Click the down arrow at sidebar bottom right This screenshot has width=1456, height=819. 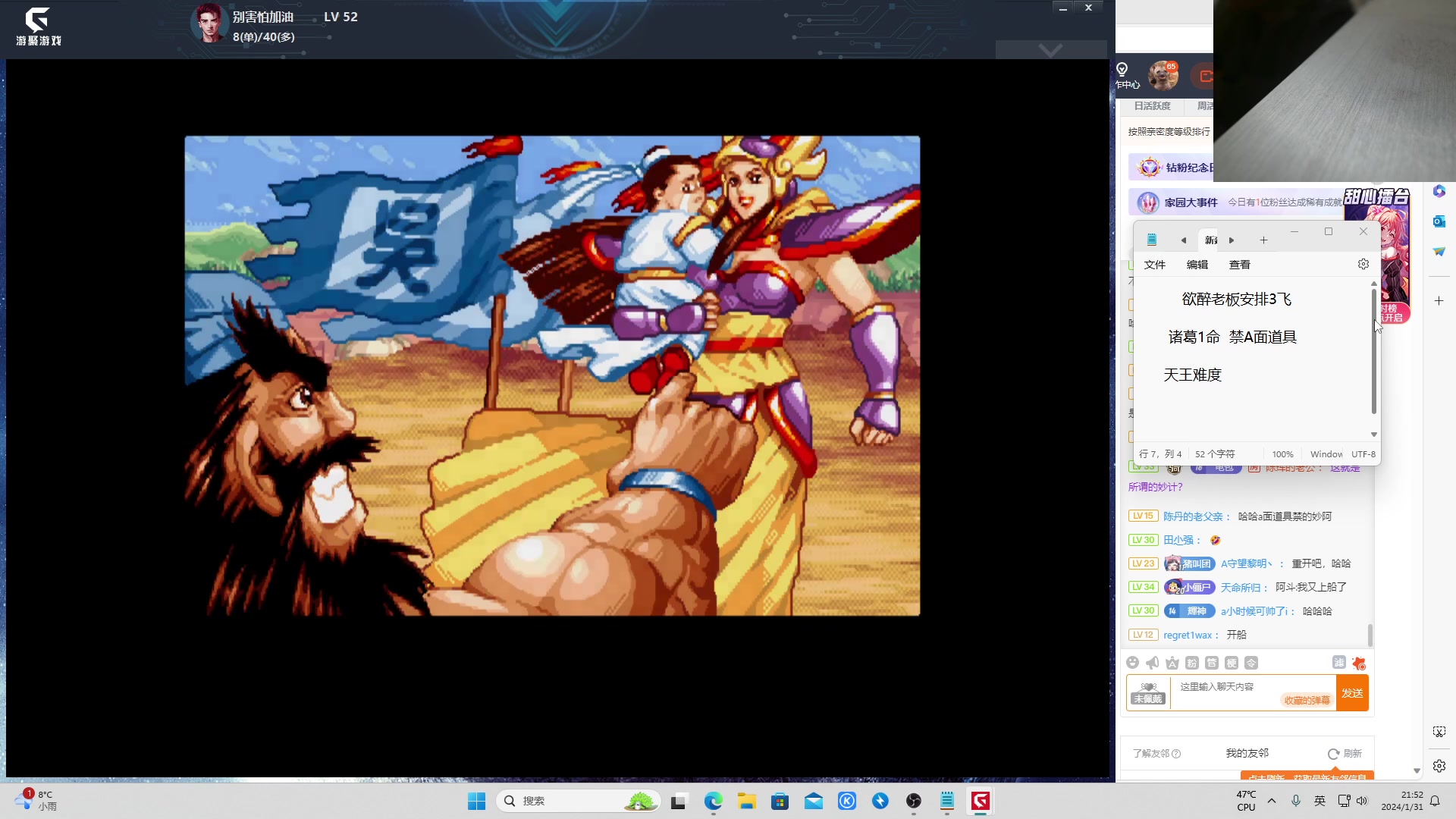(1417, 770)
